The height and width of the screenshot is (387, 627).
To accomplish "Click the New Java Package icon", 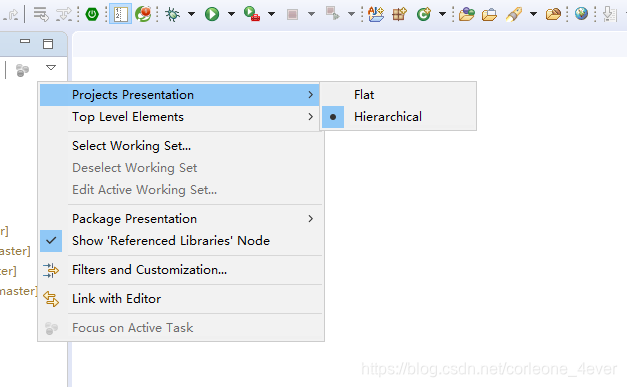I will coord(399,14).
